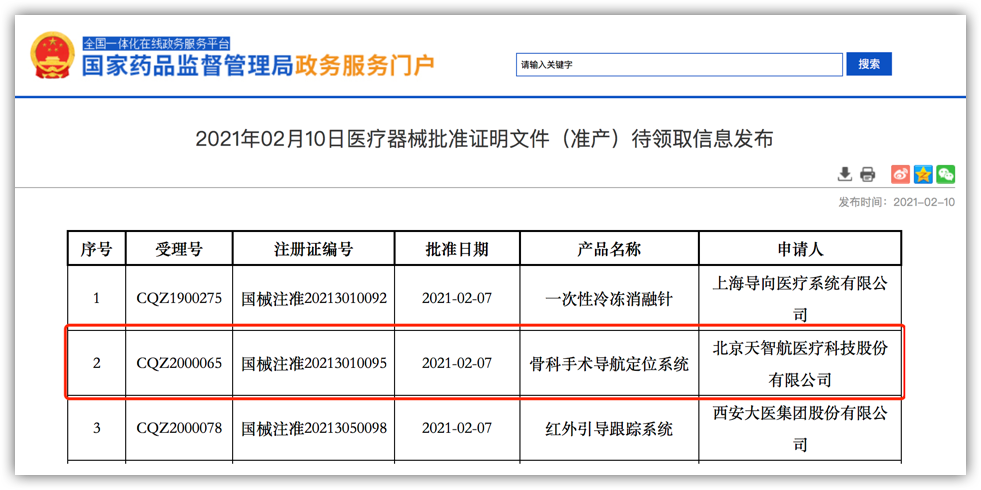Click the 批准日期 column header
The image size is (981, 490).
pos(457,249)
